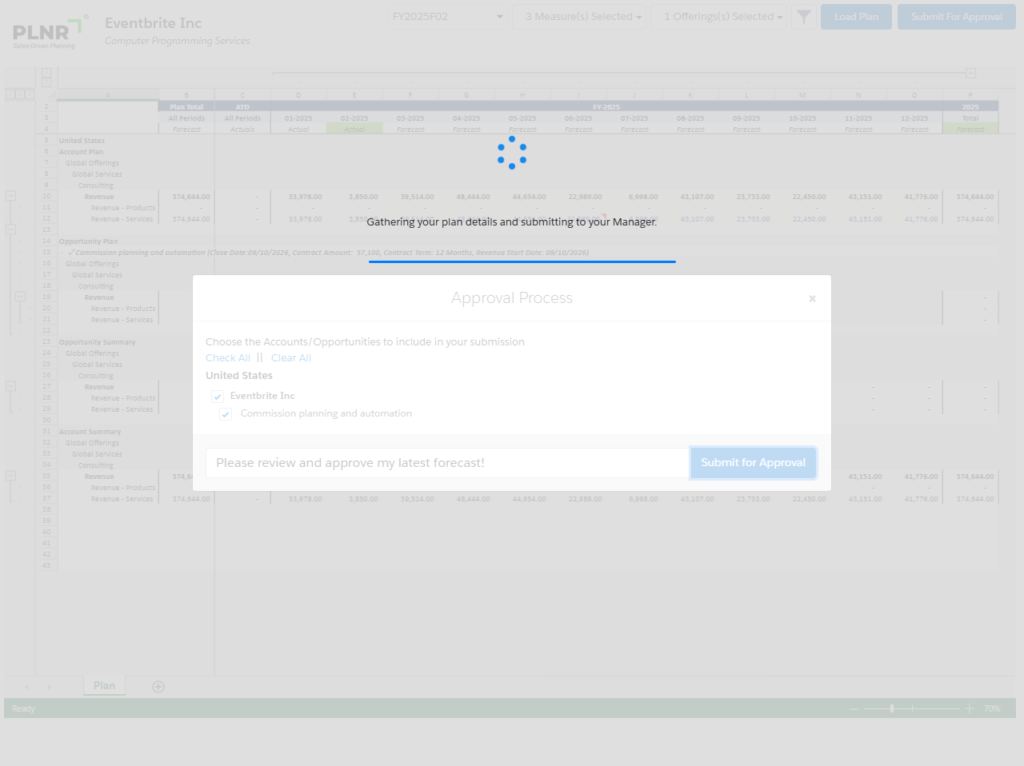Select the FY-2025 header band
Screen dimensions: 1024x766
coord(606,106)
